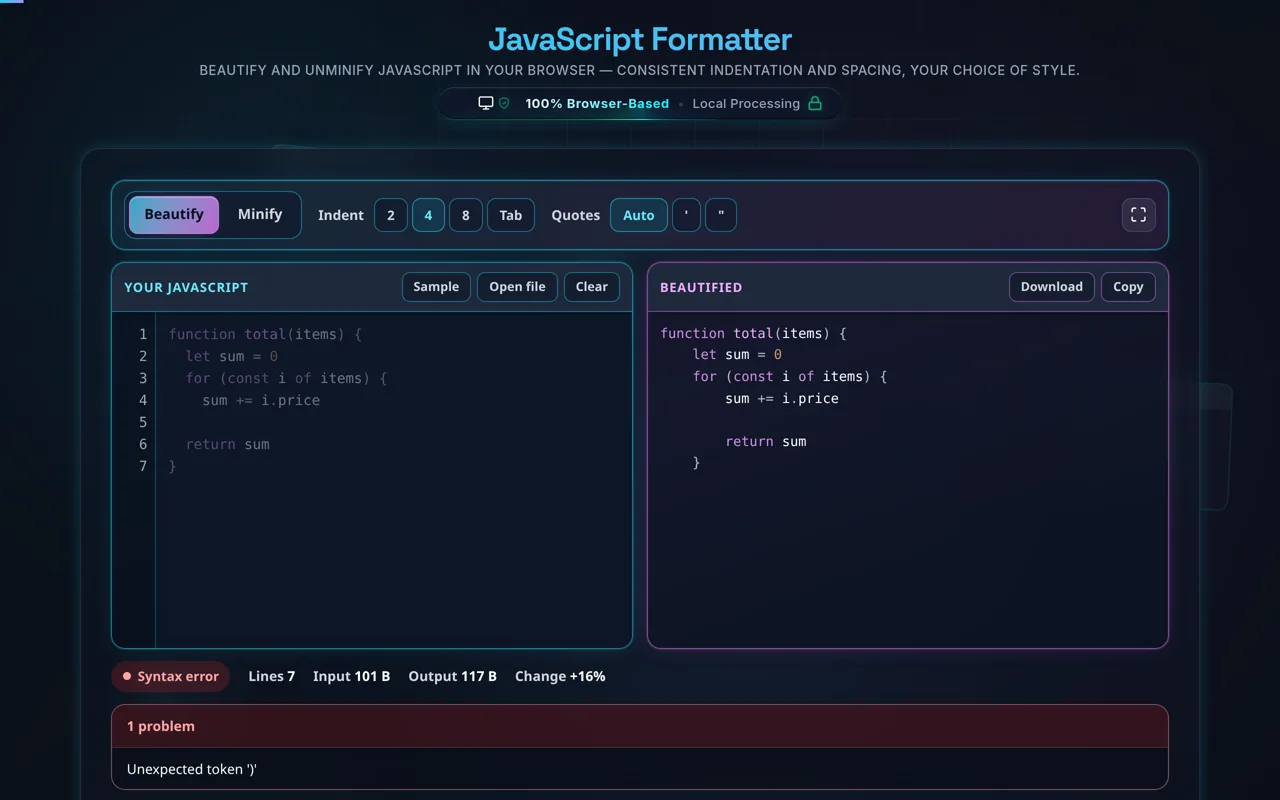The height and width of the screenshot is (800, 1280).
Task: Click line number 7 in the gutter
Action: click(x=143, y=466)
